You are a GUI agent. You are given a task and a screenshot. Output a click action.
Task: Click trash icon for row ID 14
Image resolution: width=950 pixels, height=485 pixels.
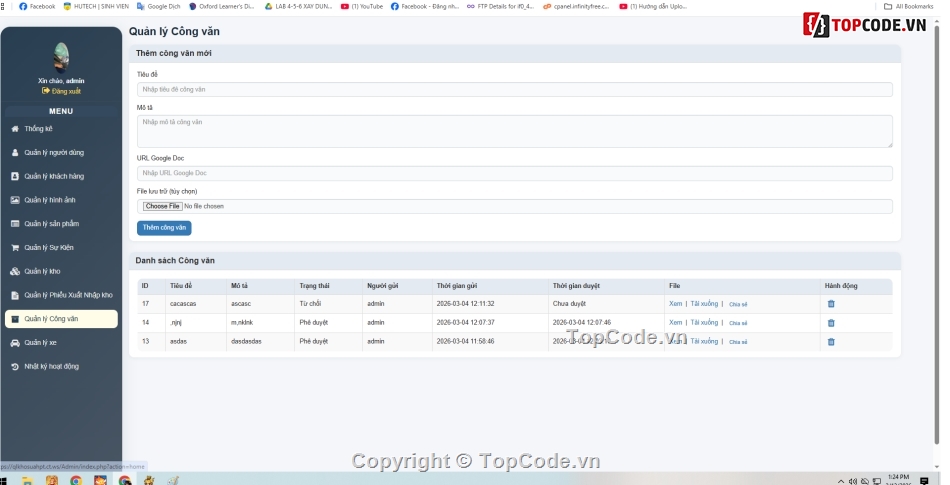[x=830, y=323]
